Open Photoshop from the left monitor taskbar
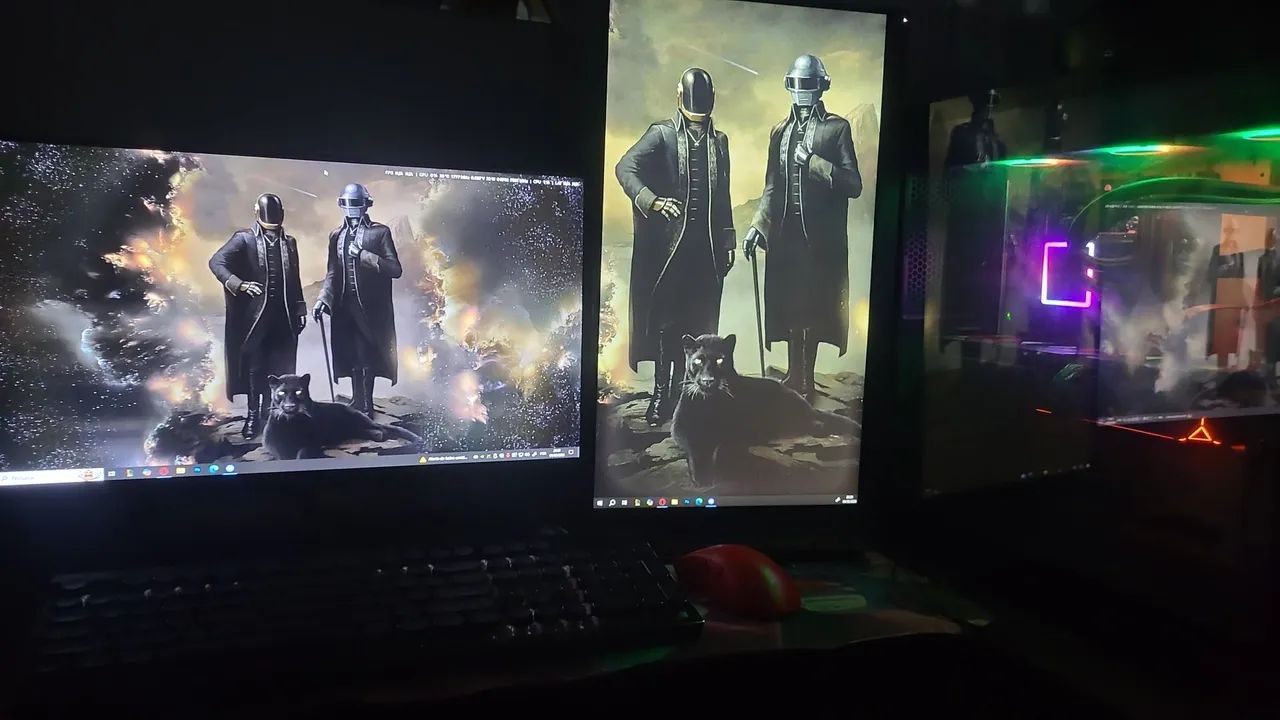1280x720 pixels. click(x=198, y=470)
